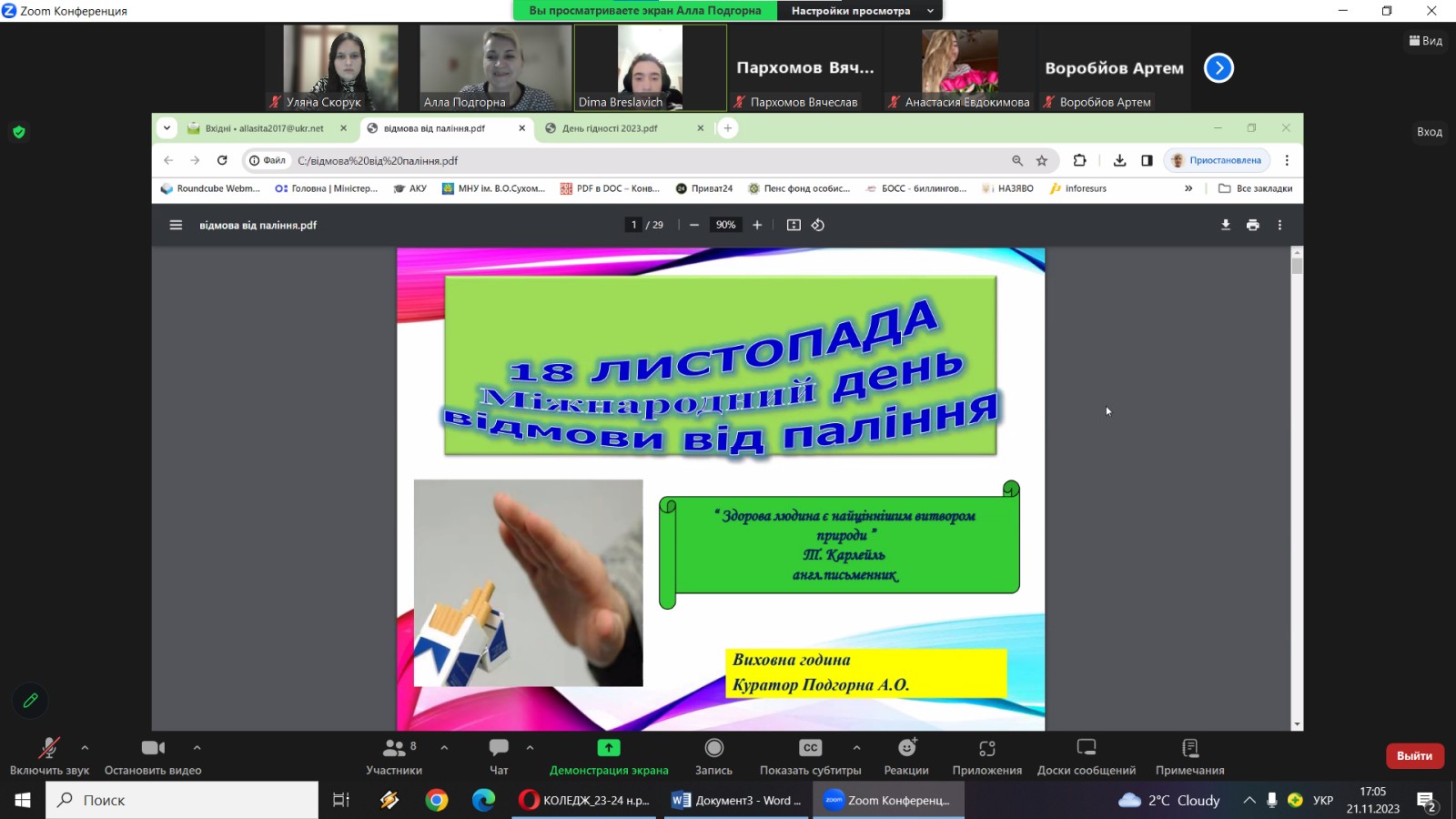This screenshot has height=819, width=1456.
Task: Unmute with Включить звук button
Action: pyautogui.click(x=49, y=755)
